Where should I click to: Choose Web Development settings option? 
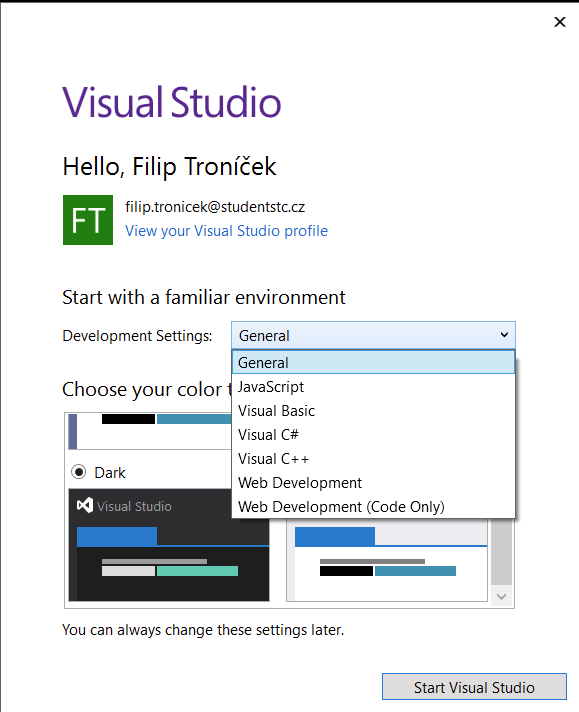[373, 483]
